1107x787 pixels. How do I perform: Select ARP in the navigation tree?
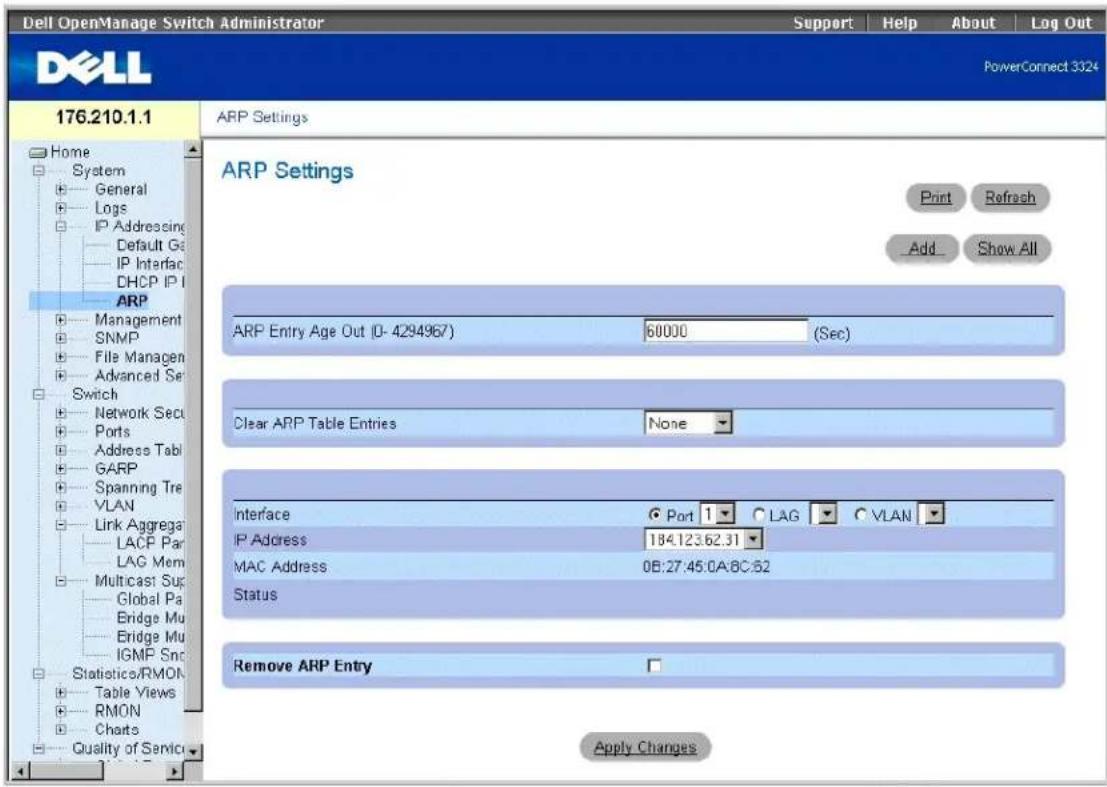(x=132, y=301)
